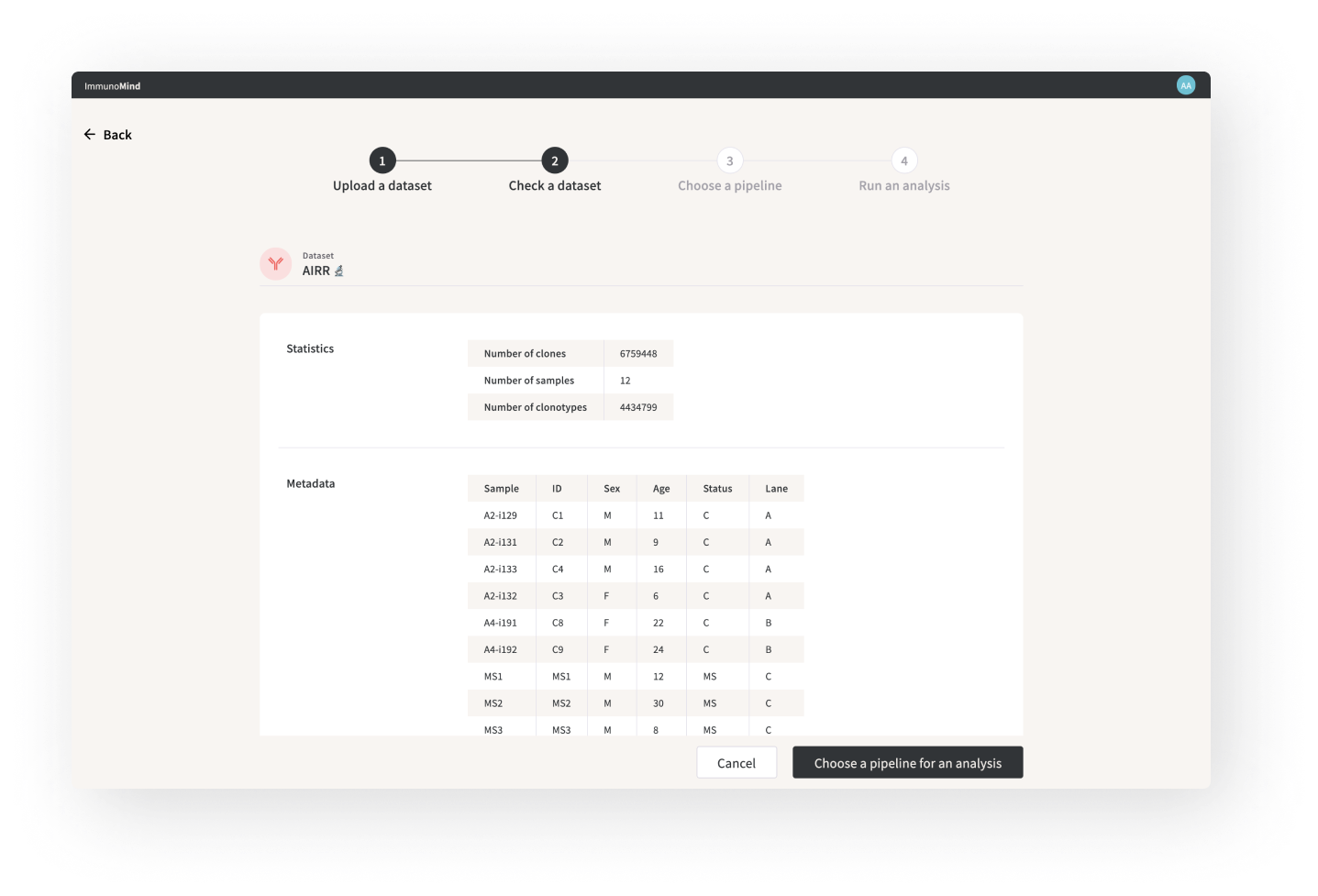
Task: Click the red AIRR dataset icon
Action: click(275, 264)
